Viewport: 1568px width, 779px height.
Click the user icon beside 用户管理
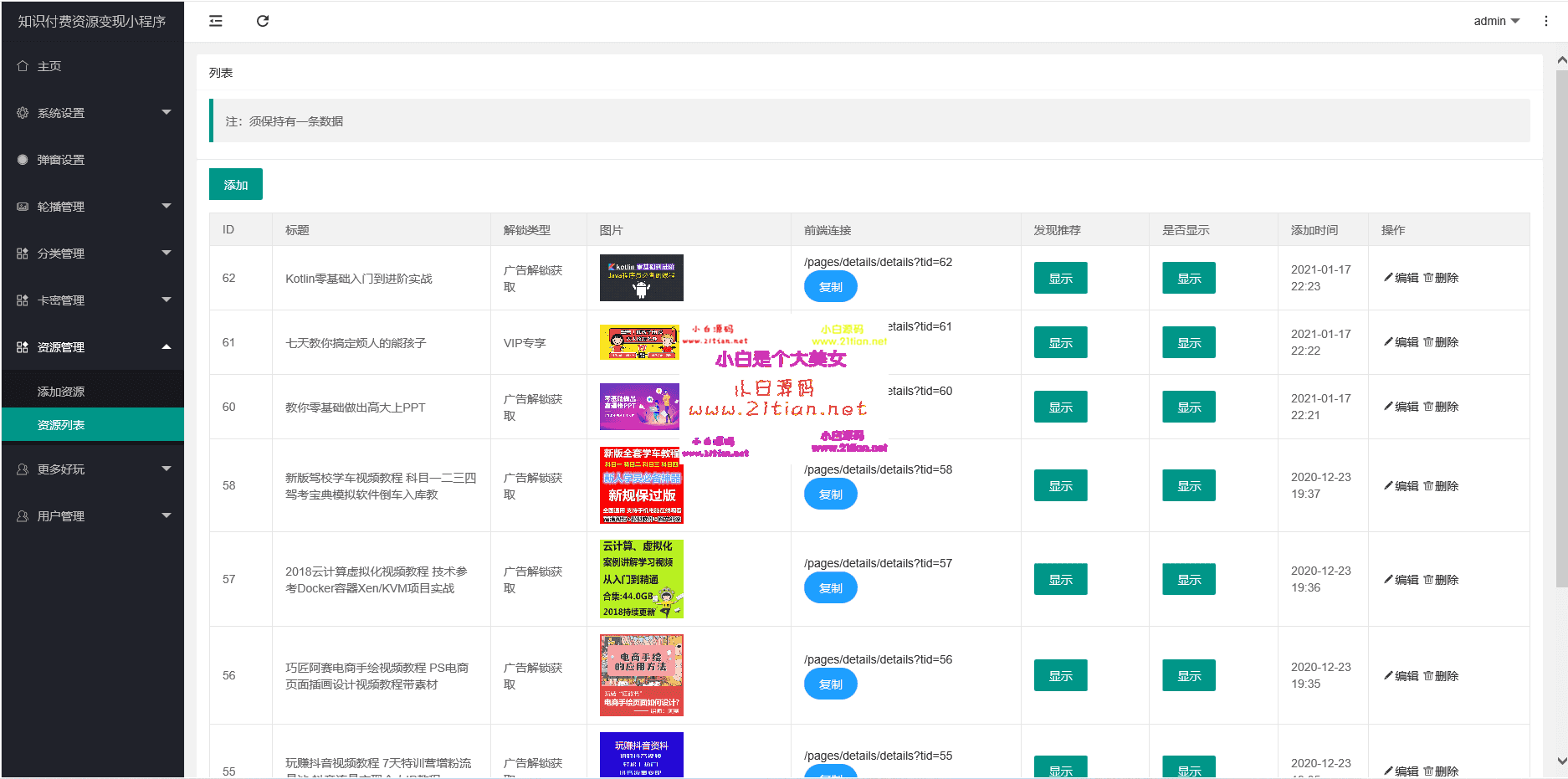[x=23, y=516]
